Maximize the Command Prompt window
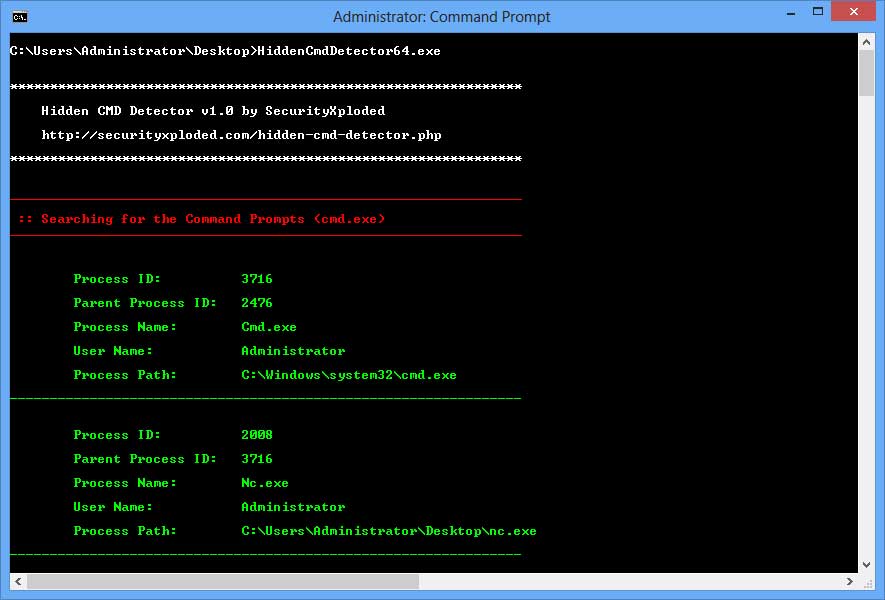This screenshot has height=600, width=885. [x=817, y=12]
